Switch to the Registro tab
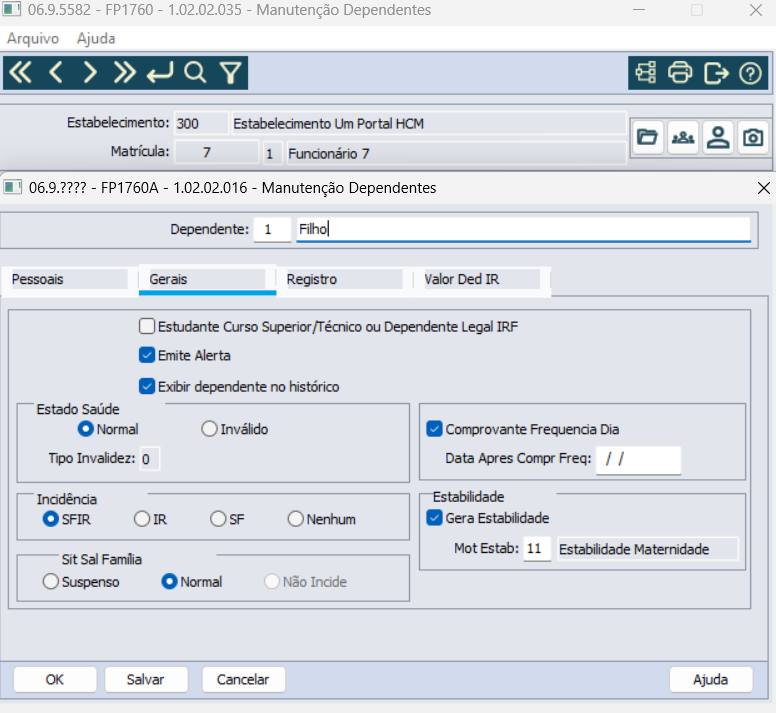Screen dimensions: 776x713 point(344,280)
